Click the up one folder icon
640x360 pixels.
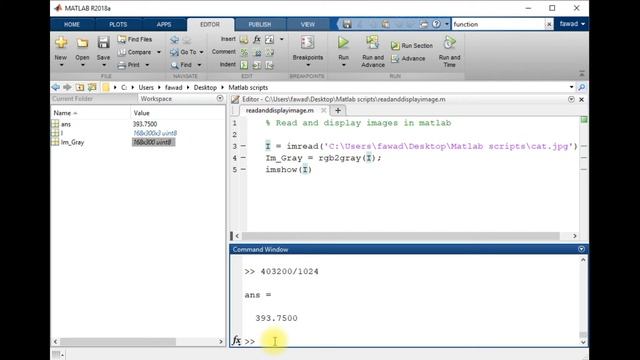click(80, 87)
